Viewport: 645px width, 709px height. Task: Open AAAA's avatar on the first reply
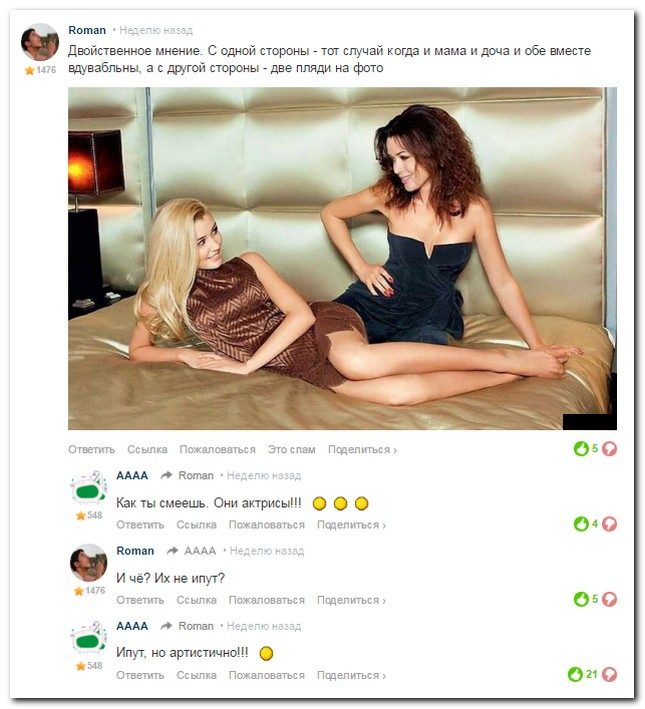pos(89,489)
